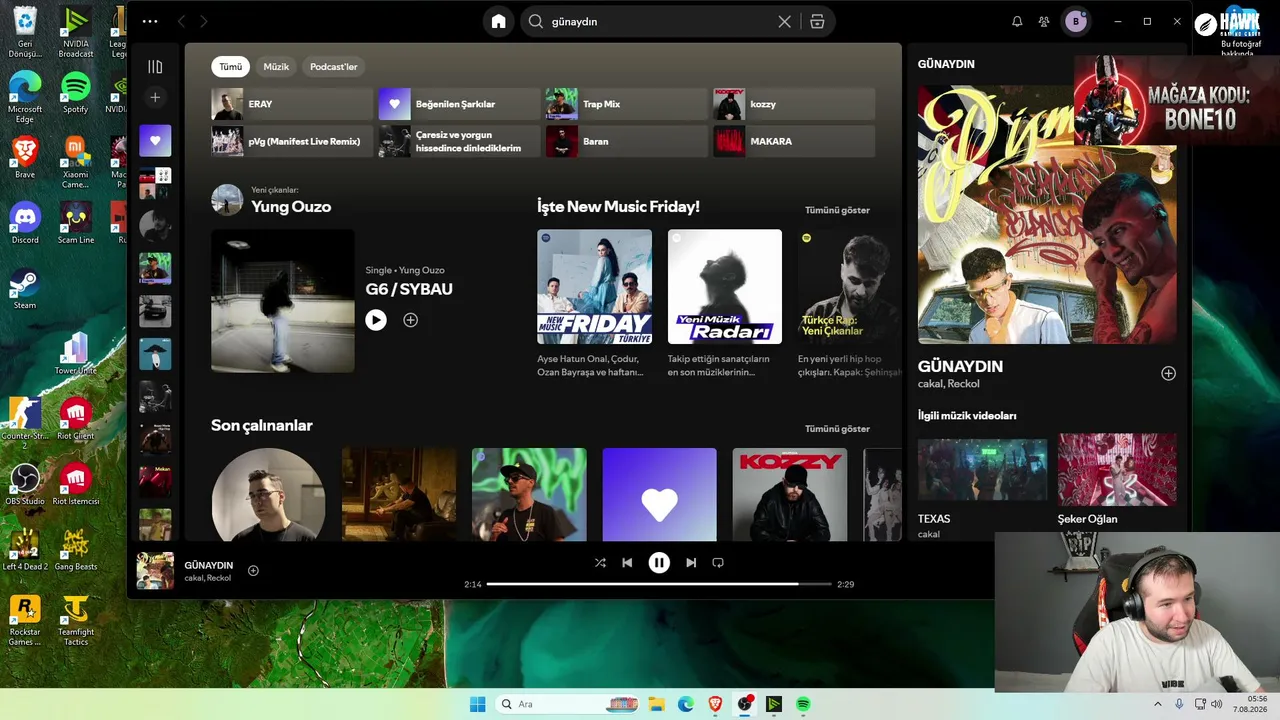This screenshot has height=720, width=1280.
Task: Open the Şeker Oğlan music video
Action: pos(1117,470)
